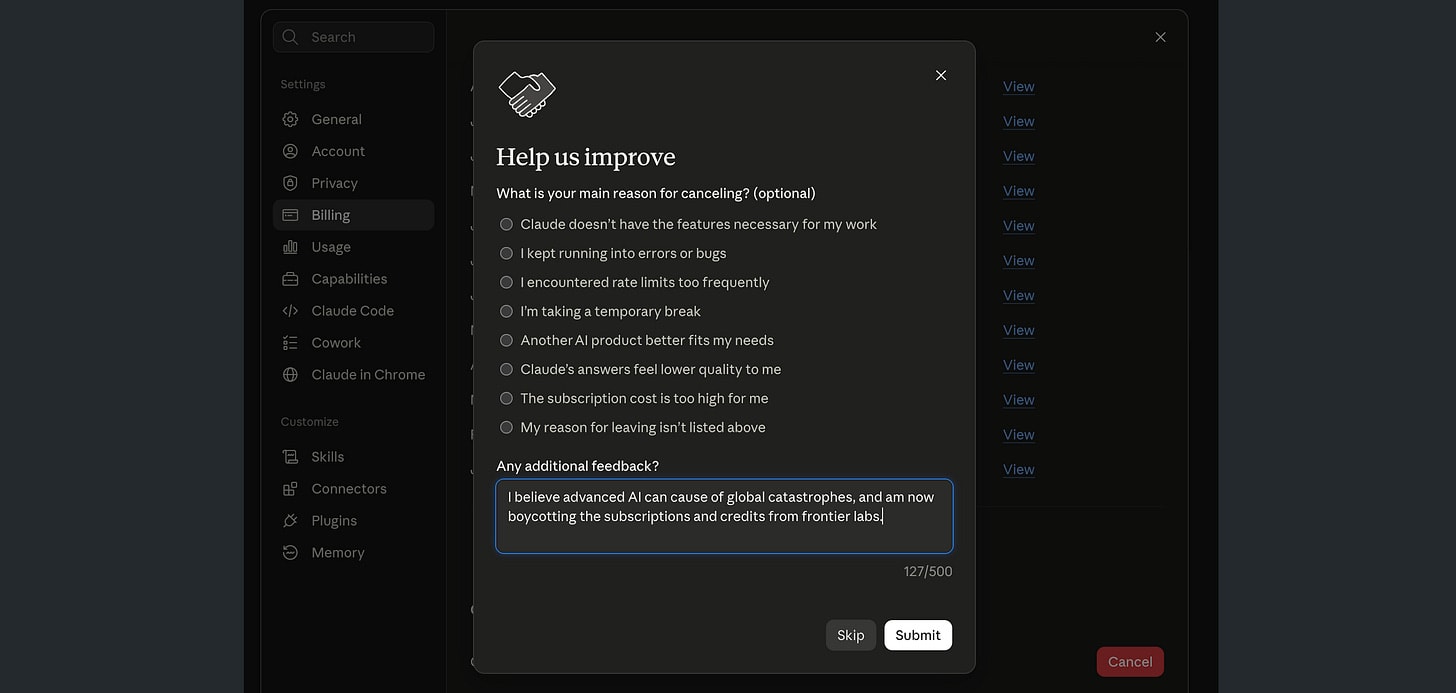Click the first View invoice link
This screenshot has height=693, width=1456.
(x=1018, y=87)
